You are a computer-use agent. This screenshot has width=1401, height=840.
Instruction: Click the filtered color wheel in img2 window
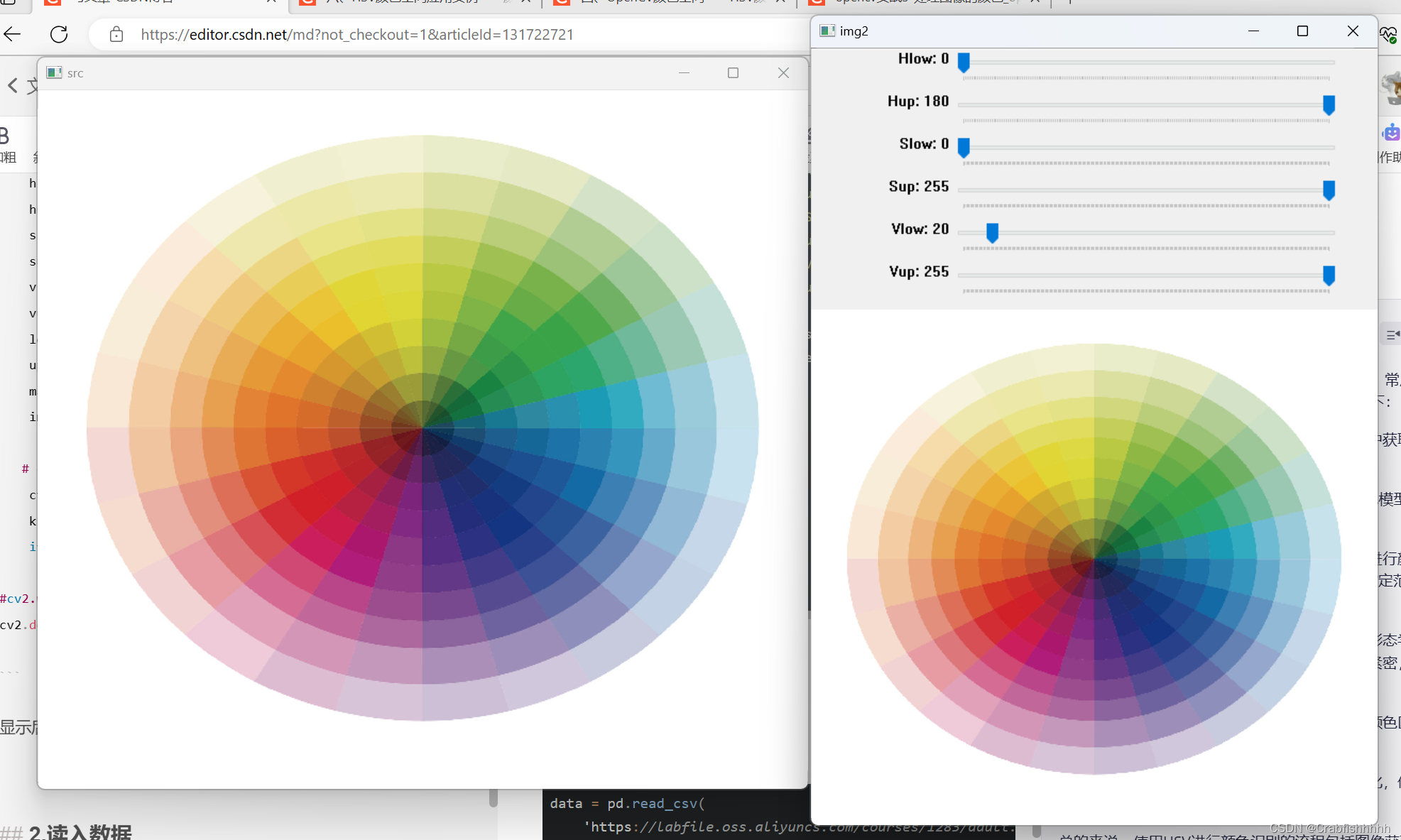click(x=1094, y=559)
